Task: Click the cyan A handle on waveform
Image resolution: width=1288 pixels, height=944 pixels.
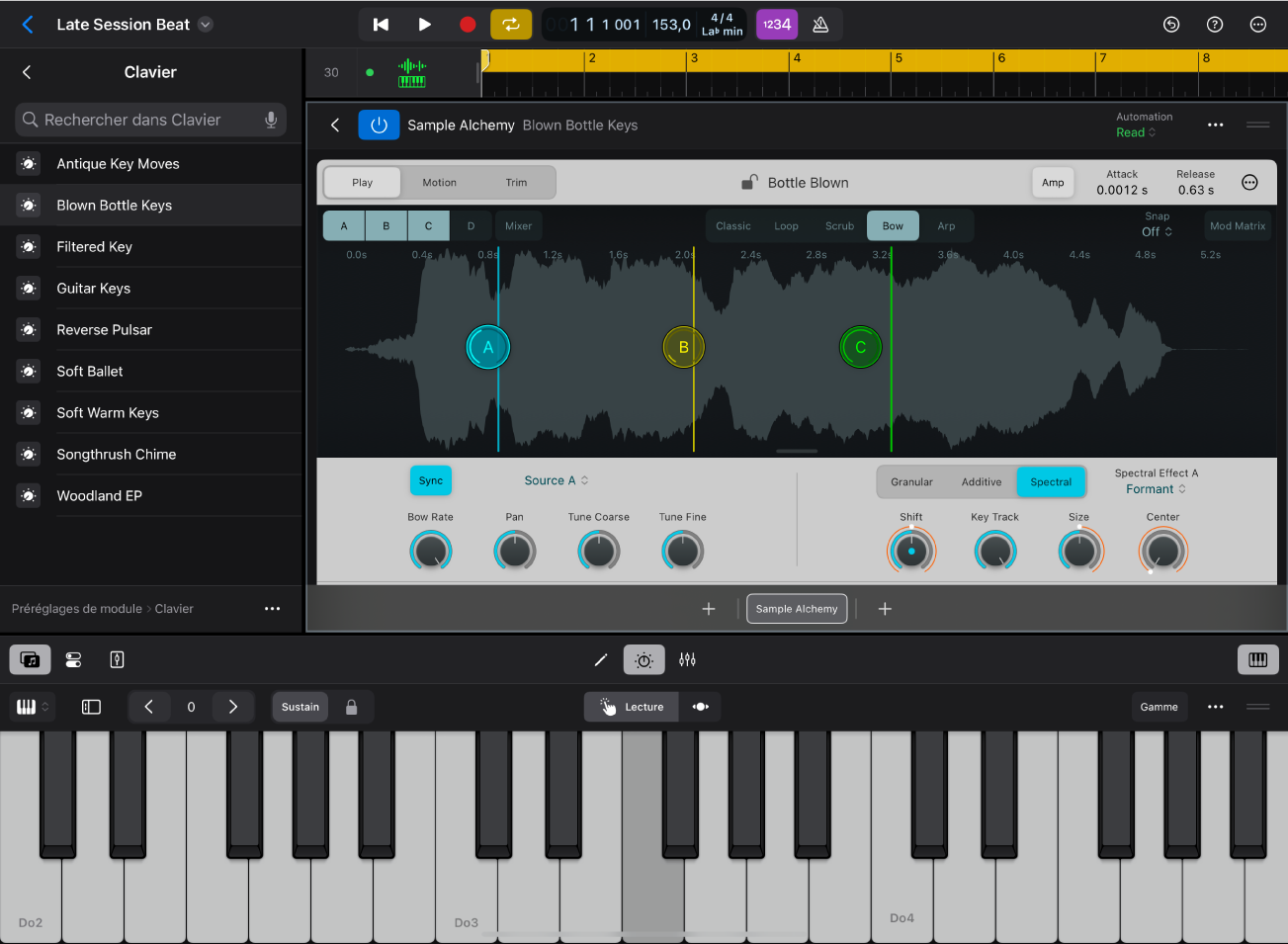Action: click(488, 347)
